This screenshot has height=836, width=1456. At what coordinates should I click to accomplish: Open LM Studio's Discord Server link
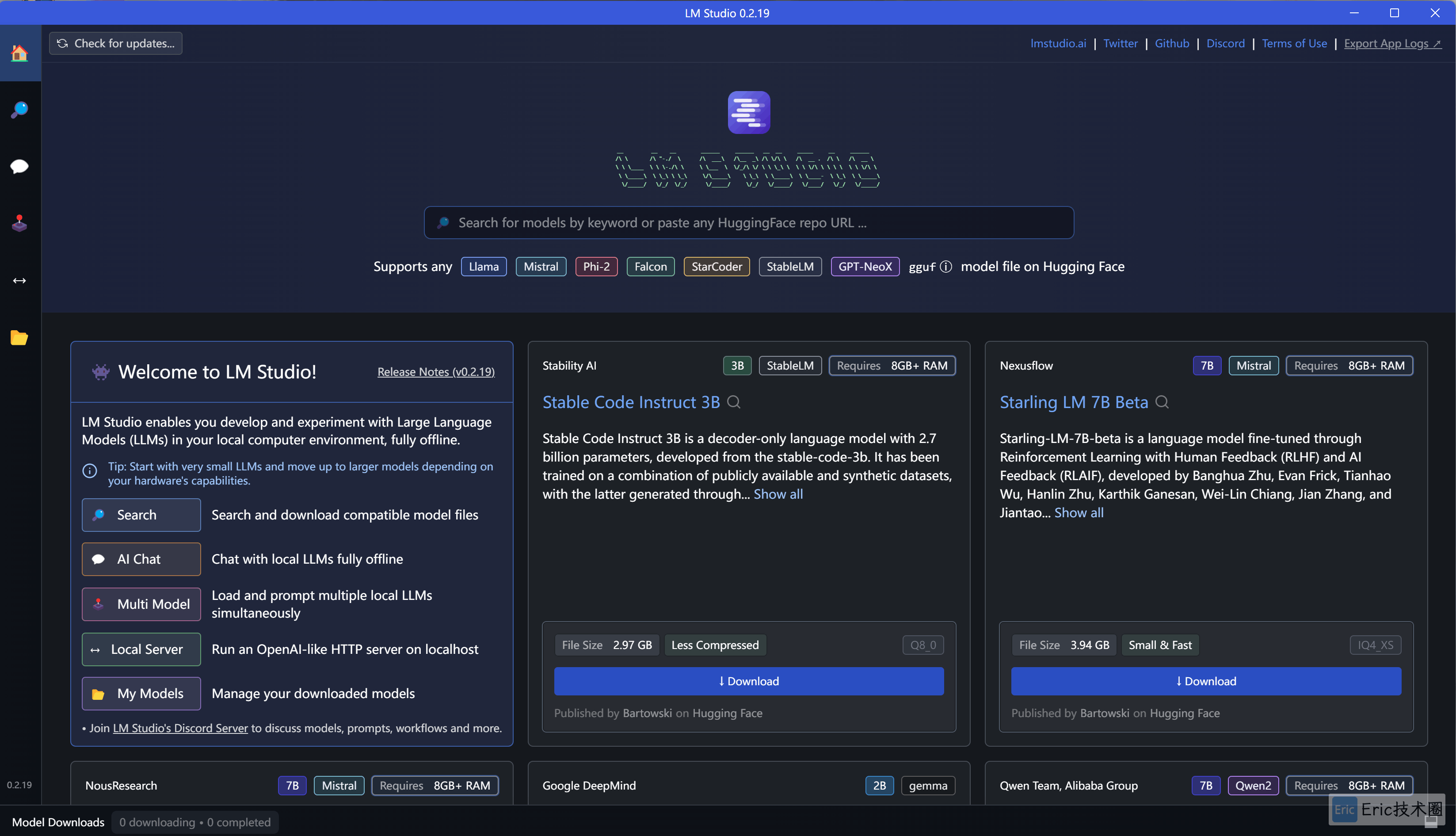click(x=180, y=728)
